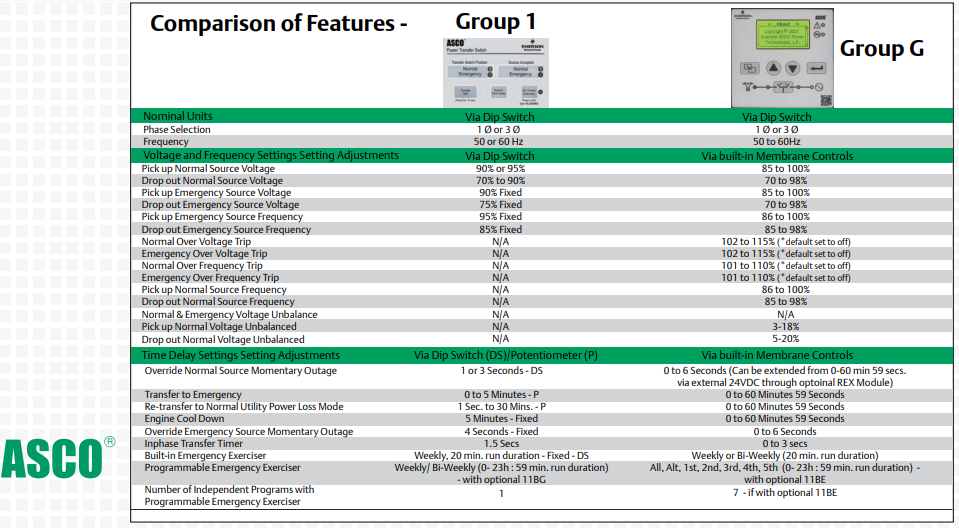This screenshot has width=959, height=528.
Task: Click "Re-transfer to Normal Utility Power Loss Mode"
Action: [x=244, y=407]
